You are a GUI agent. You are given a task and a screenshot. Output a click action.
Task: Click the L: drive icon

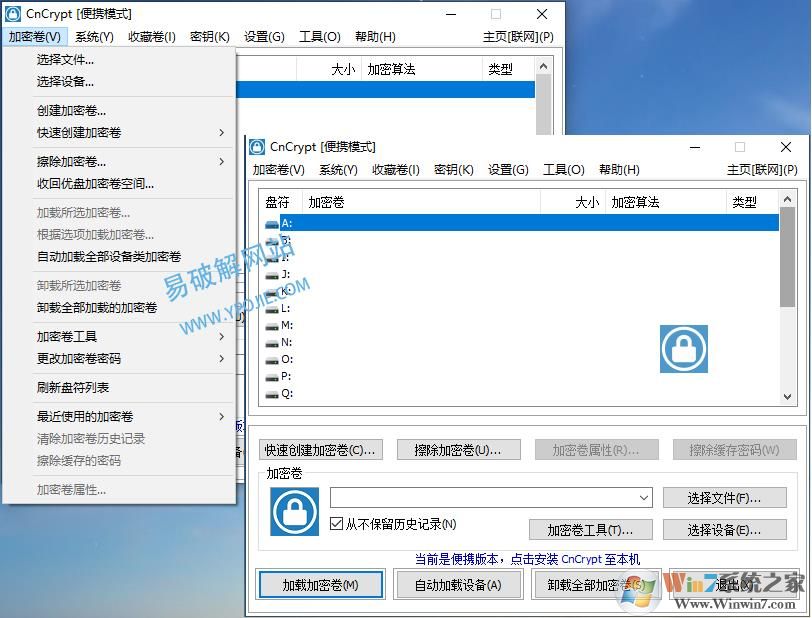click(270, 308)
